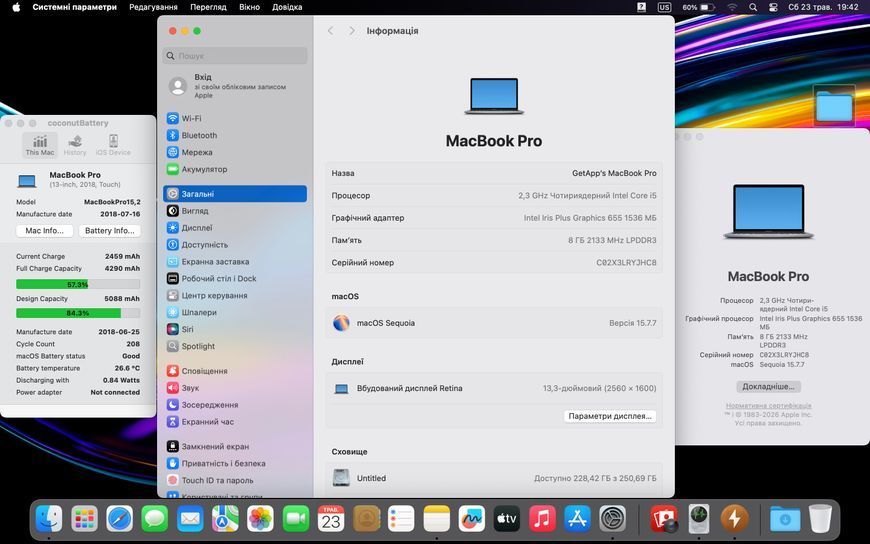
Task: Go back with the left chevron
Action: click(x=331, y=31)
